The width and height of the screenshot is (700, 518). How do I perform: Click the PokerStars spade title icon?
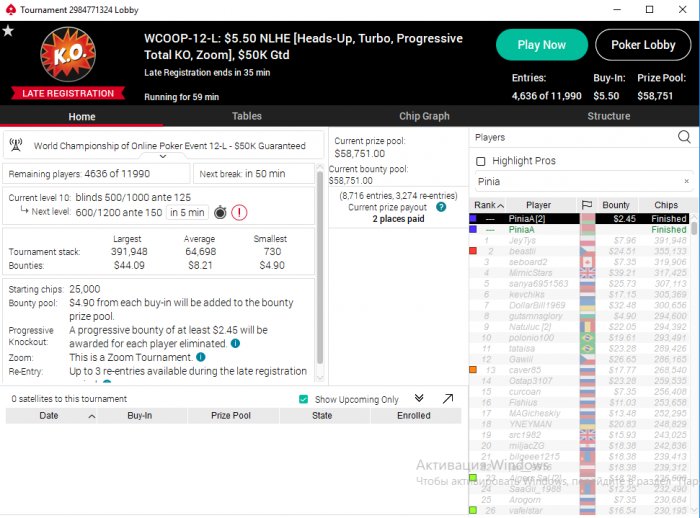[10, 9]
